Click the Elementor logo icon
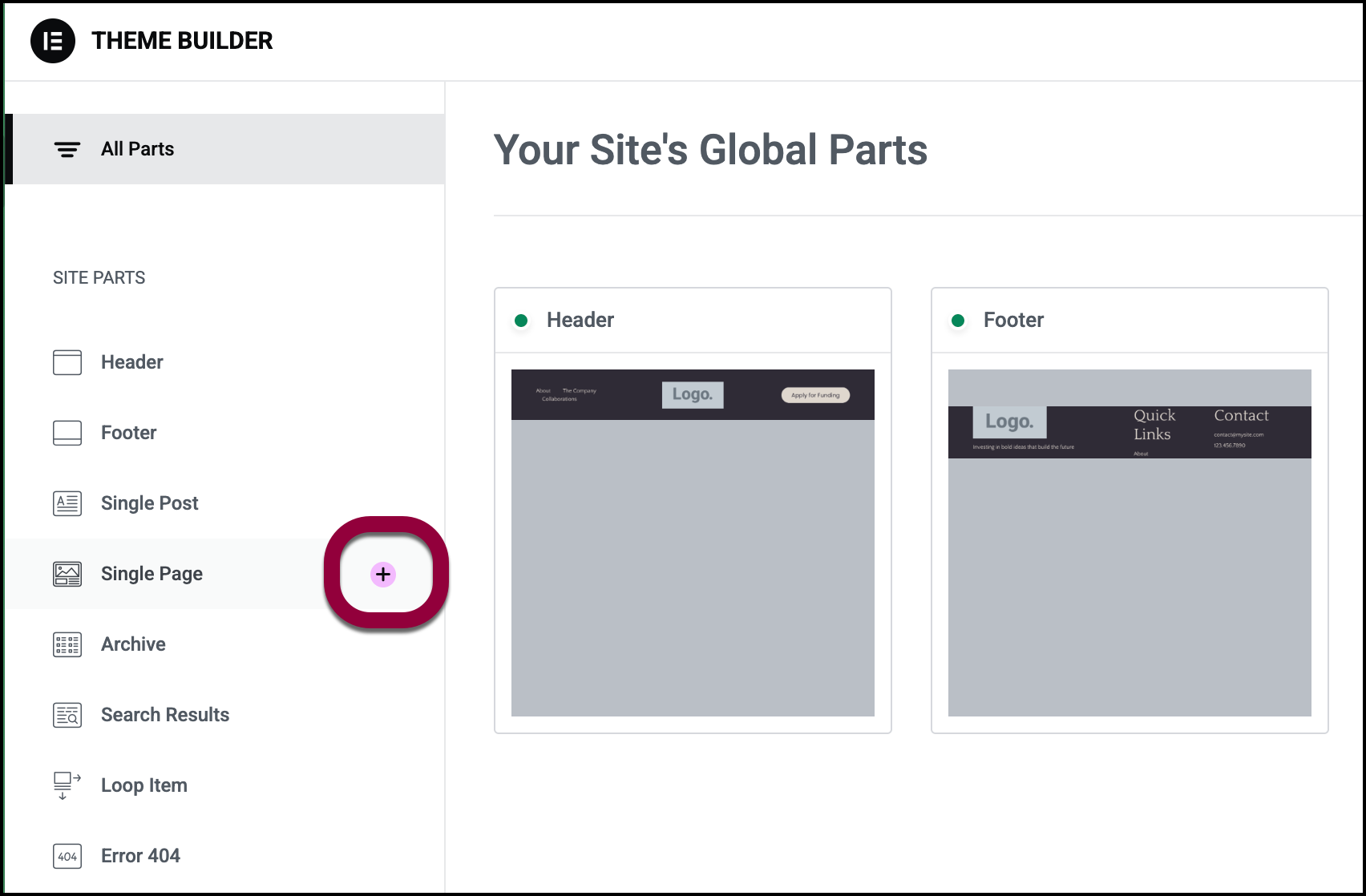The width and height of the screenshot is (1366, 896). pos(53,41)
